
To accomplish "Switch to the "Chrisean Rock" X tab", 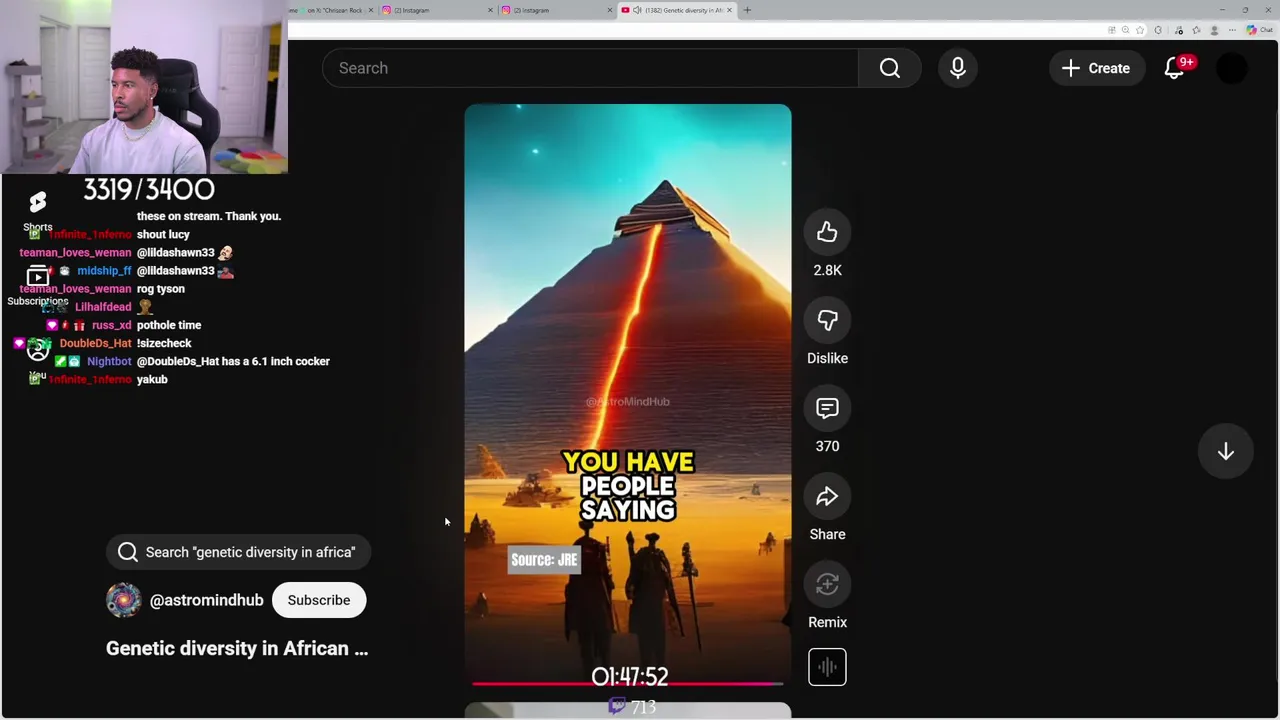I will (330, 10).
